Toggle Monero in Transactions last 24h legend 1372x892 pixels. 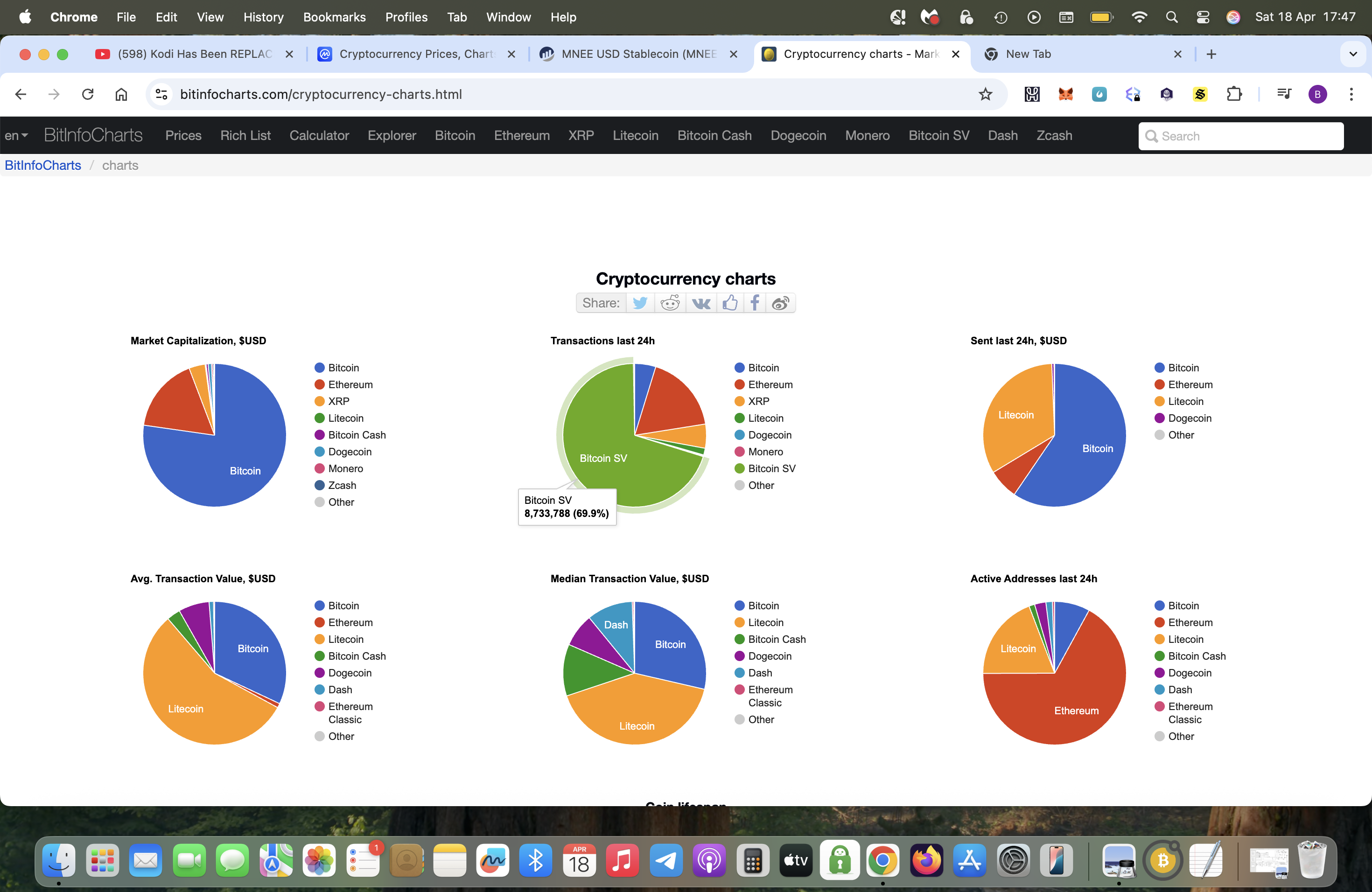click(759, 452)
